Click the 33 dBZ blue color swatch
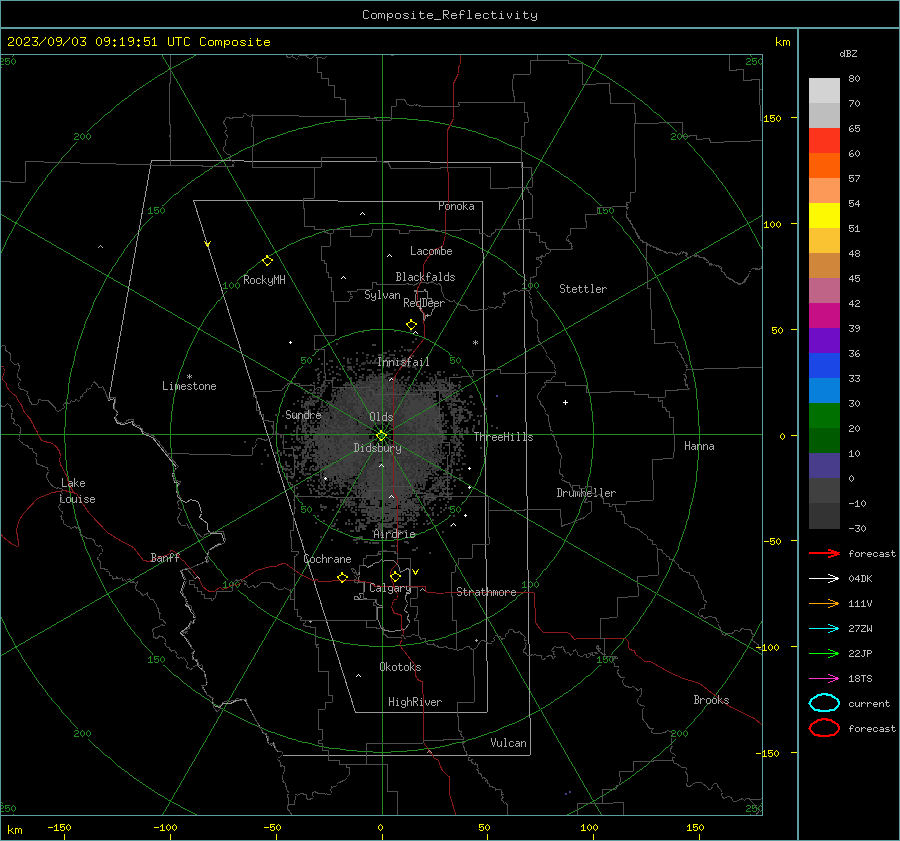Screen dimensions: 900x841 pos(824,365)
